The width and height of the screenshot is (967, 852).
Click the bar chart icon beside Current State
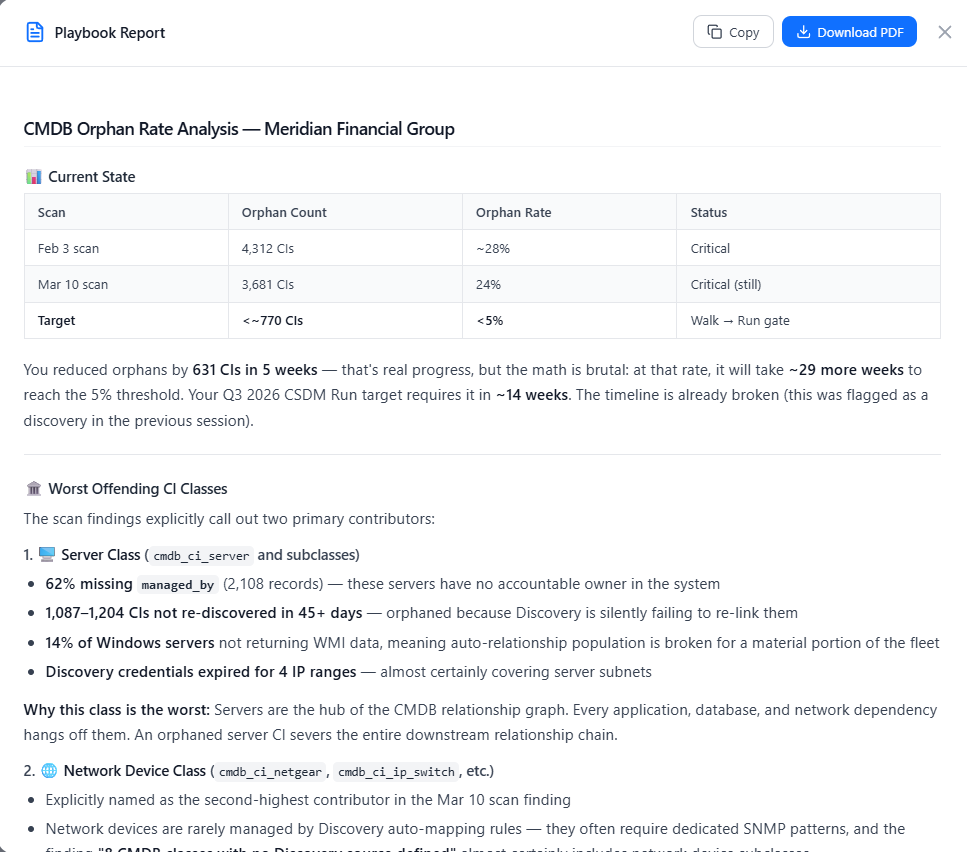coord(33,177)
